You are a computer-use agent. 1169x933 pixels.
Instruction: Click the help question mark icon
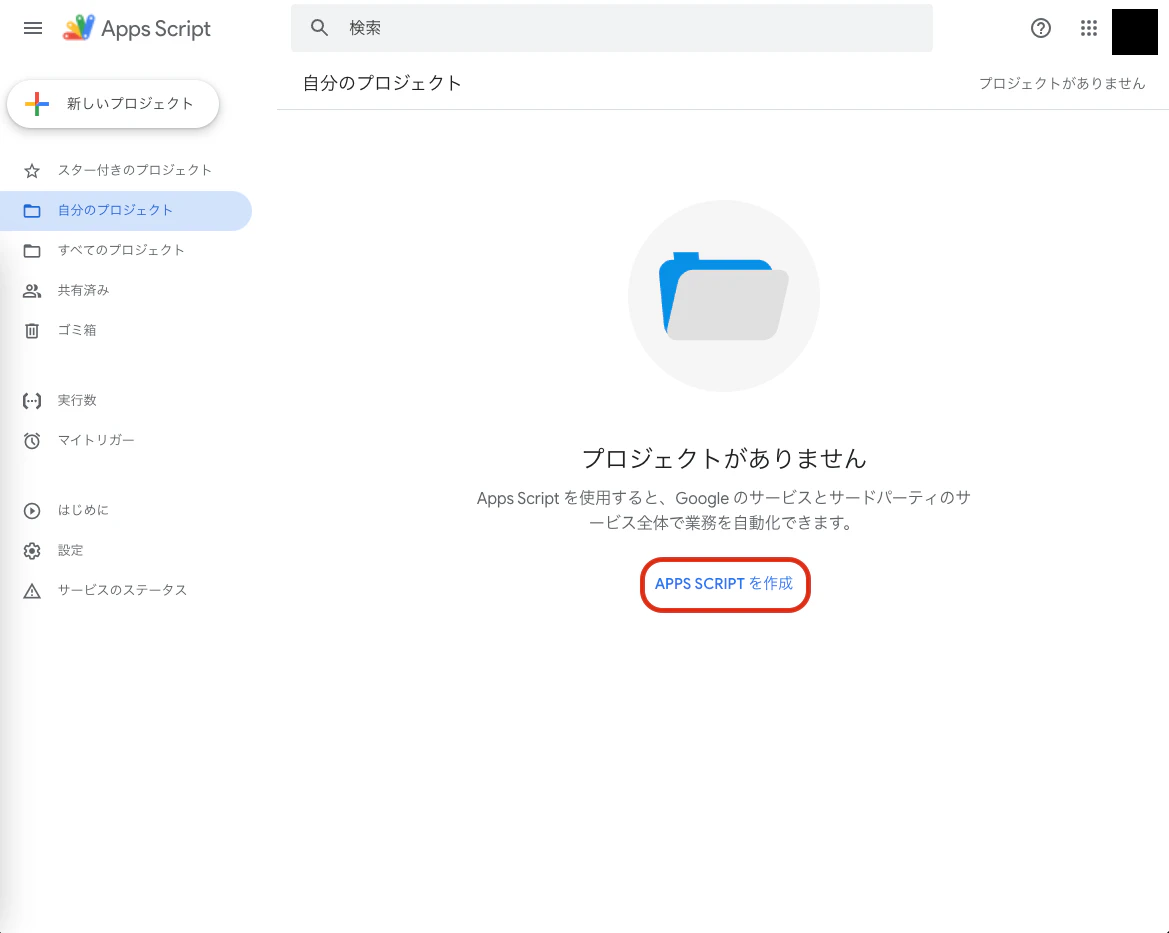click(1041, 28)
